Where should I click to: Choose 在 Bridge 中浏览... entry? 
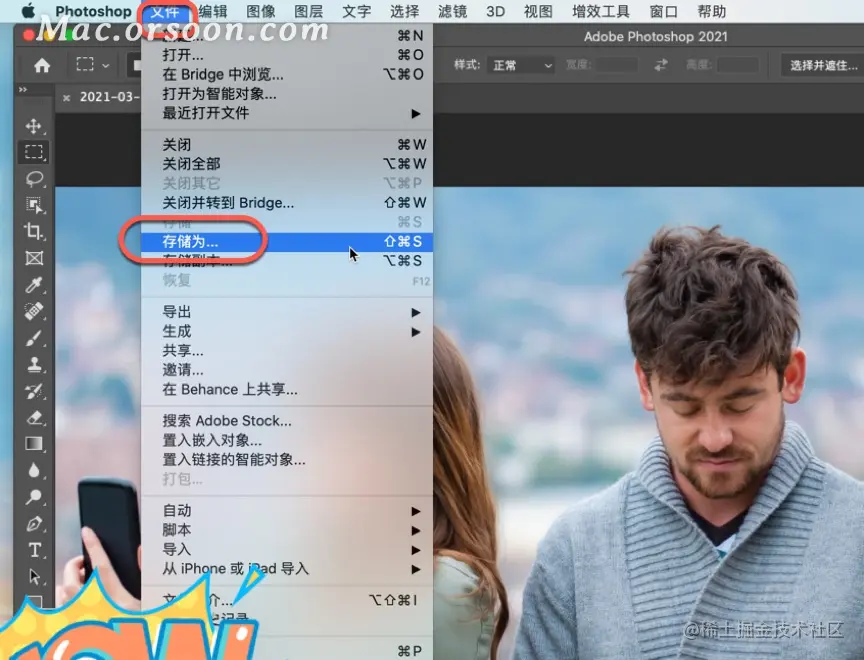[287, 74]
